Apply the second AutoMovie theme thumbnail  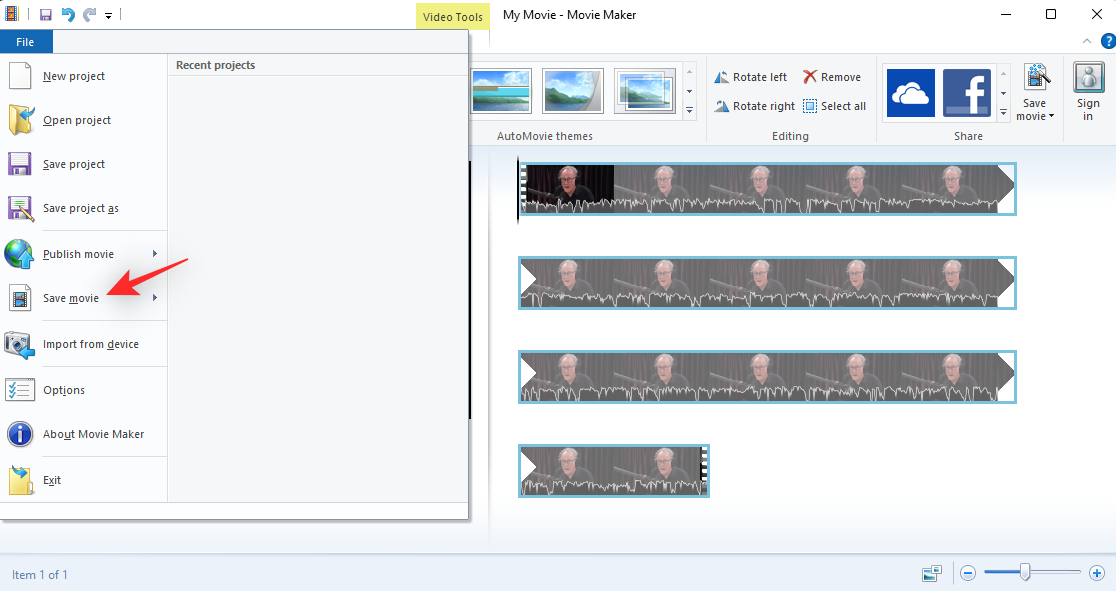pyautogui.click(x=573, y=91)
